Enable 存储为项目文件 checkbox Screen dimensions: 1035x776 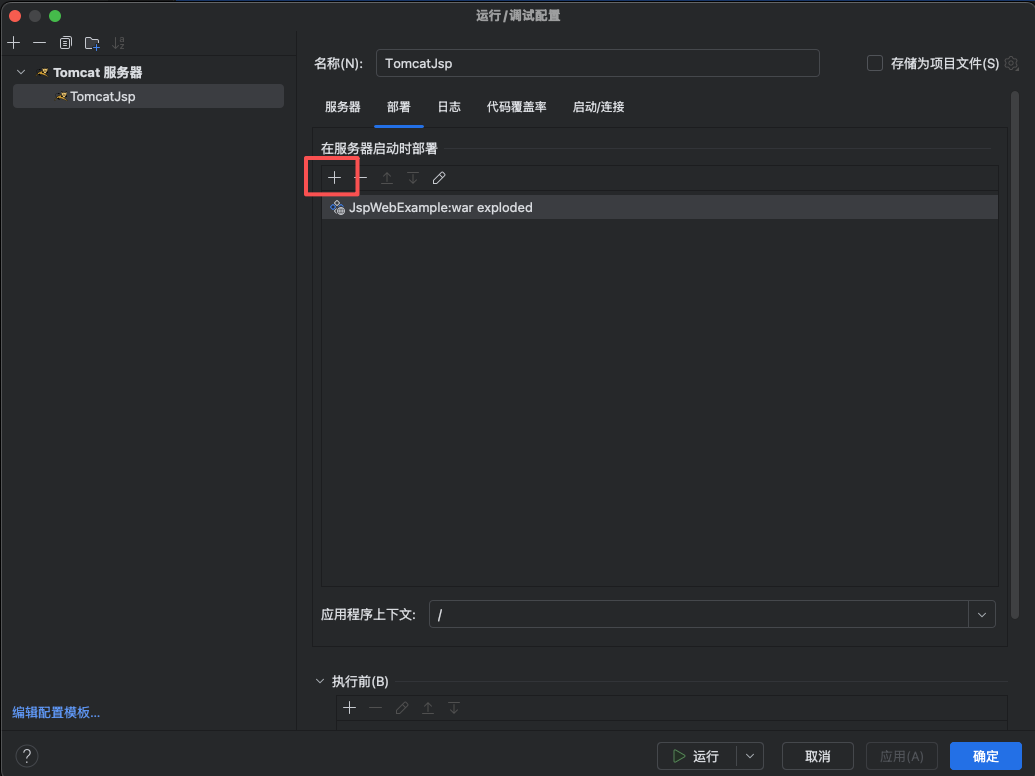pos(875,63)
